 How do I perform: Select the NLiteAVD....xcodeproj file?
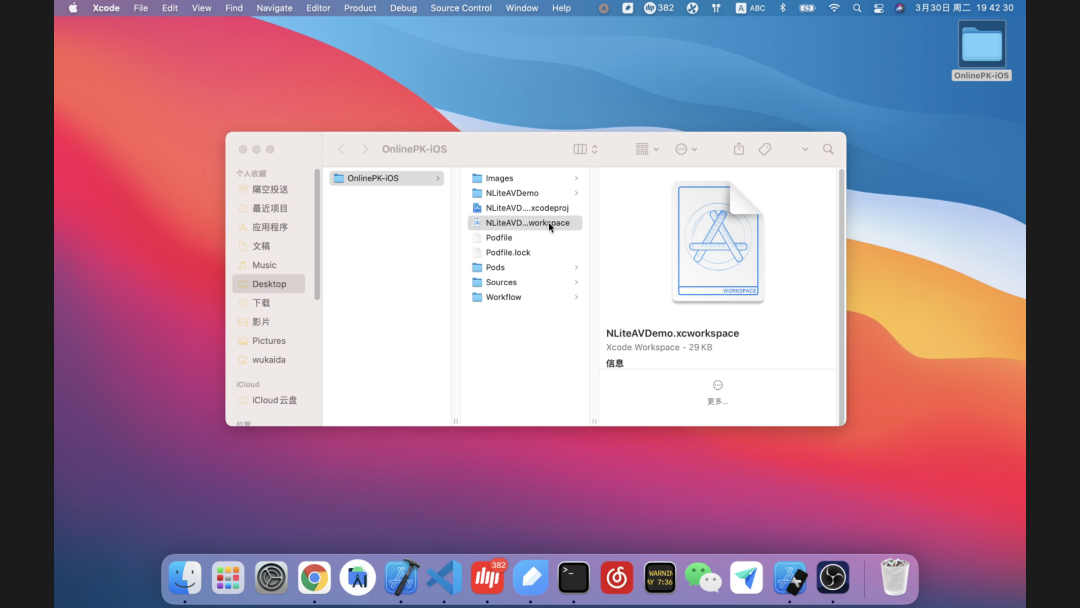525,208
